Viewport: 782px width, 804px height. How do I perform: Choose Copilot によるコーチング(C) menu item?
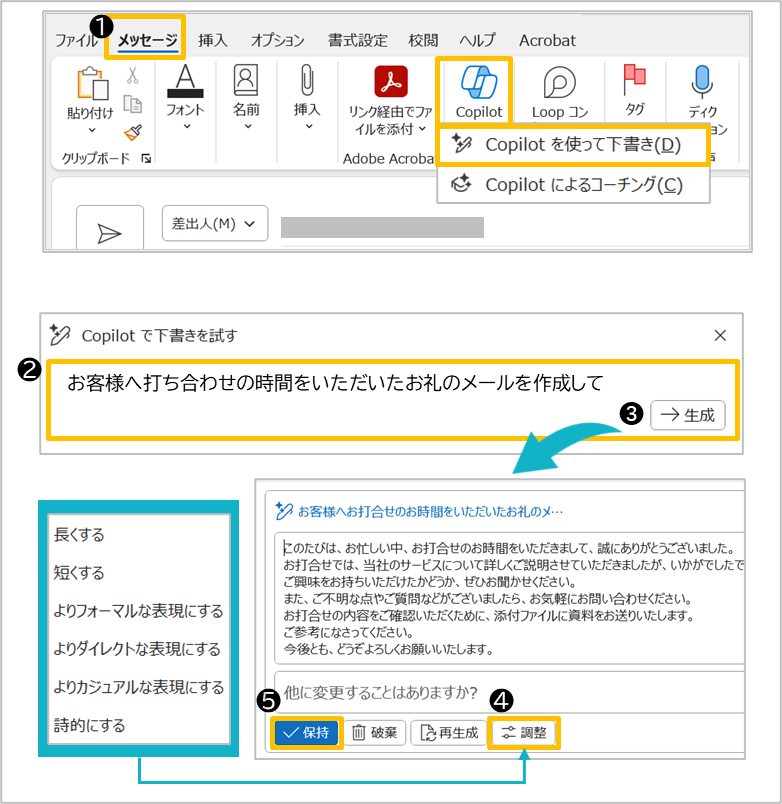pyautogui.click(x=573, y=185)
